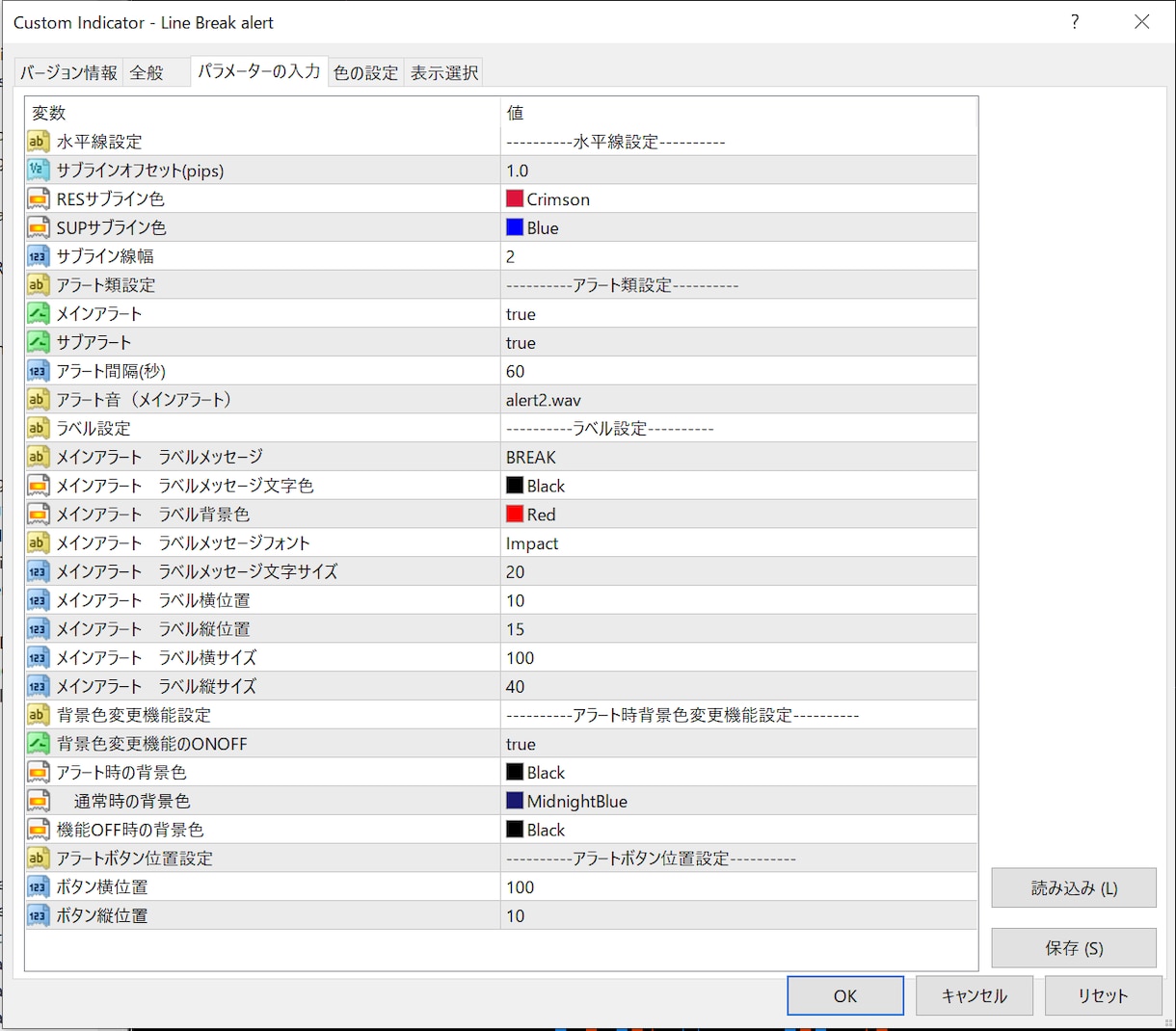
Task: Click the リセット button
Action: pos(1103,995)
